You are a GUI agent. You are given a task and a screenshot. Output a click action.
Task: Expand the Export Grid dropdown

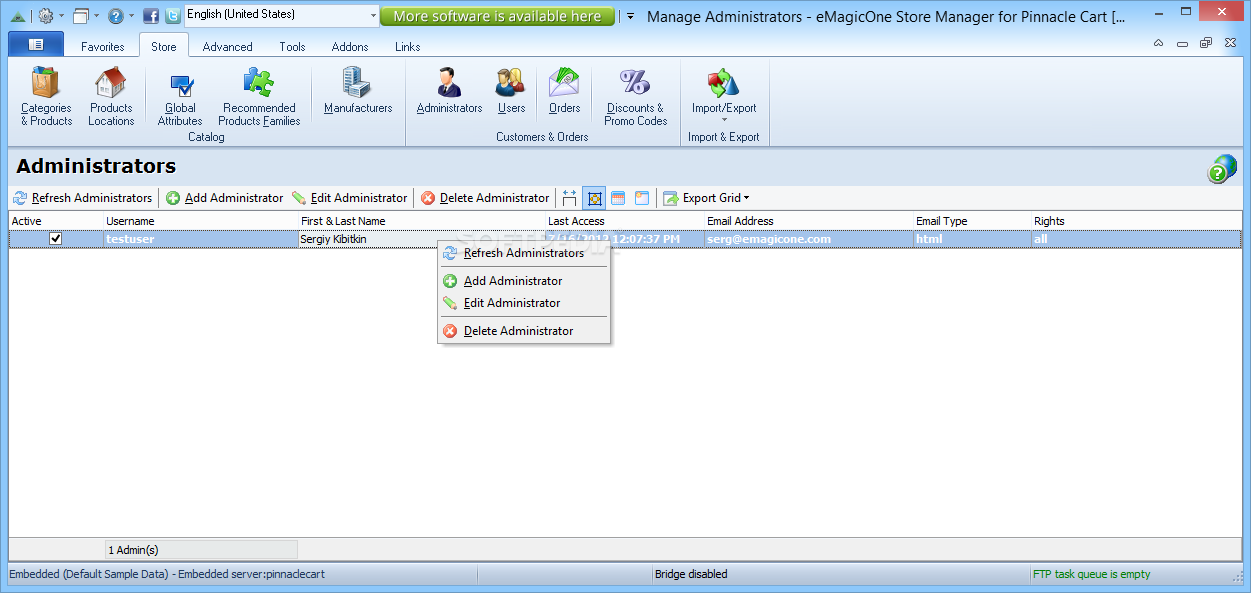point(746,198)
